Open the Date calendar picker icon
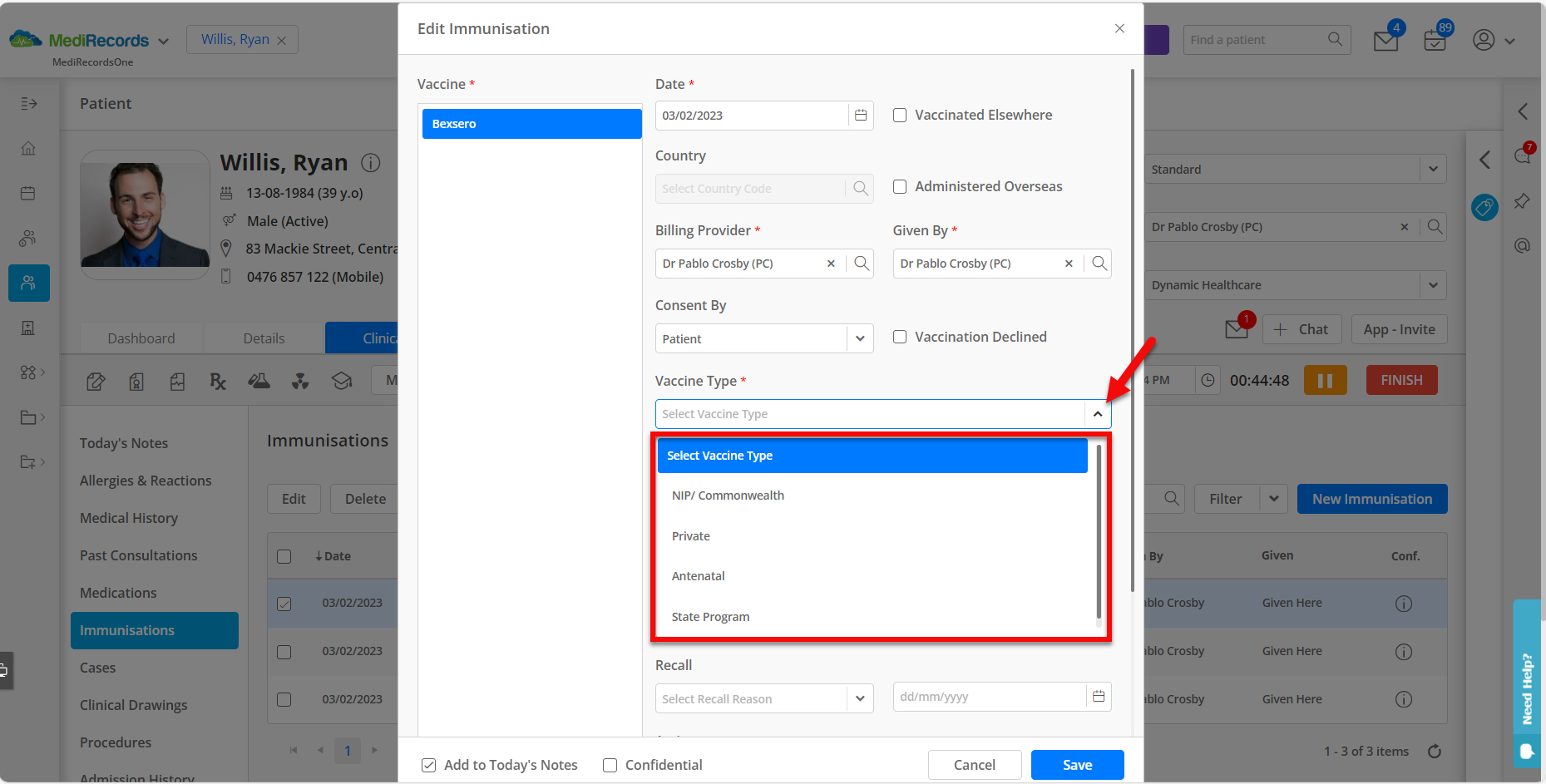 (861, 116)
